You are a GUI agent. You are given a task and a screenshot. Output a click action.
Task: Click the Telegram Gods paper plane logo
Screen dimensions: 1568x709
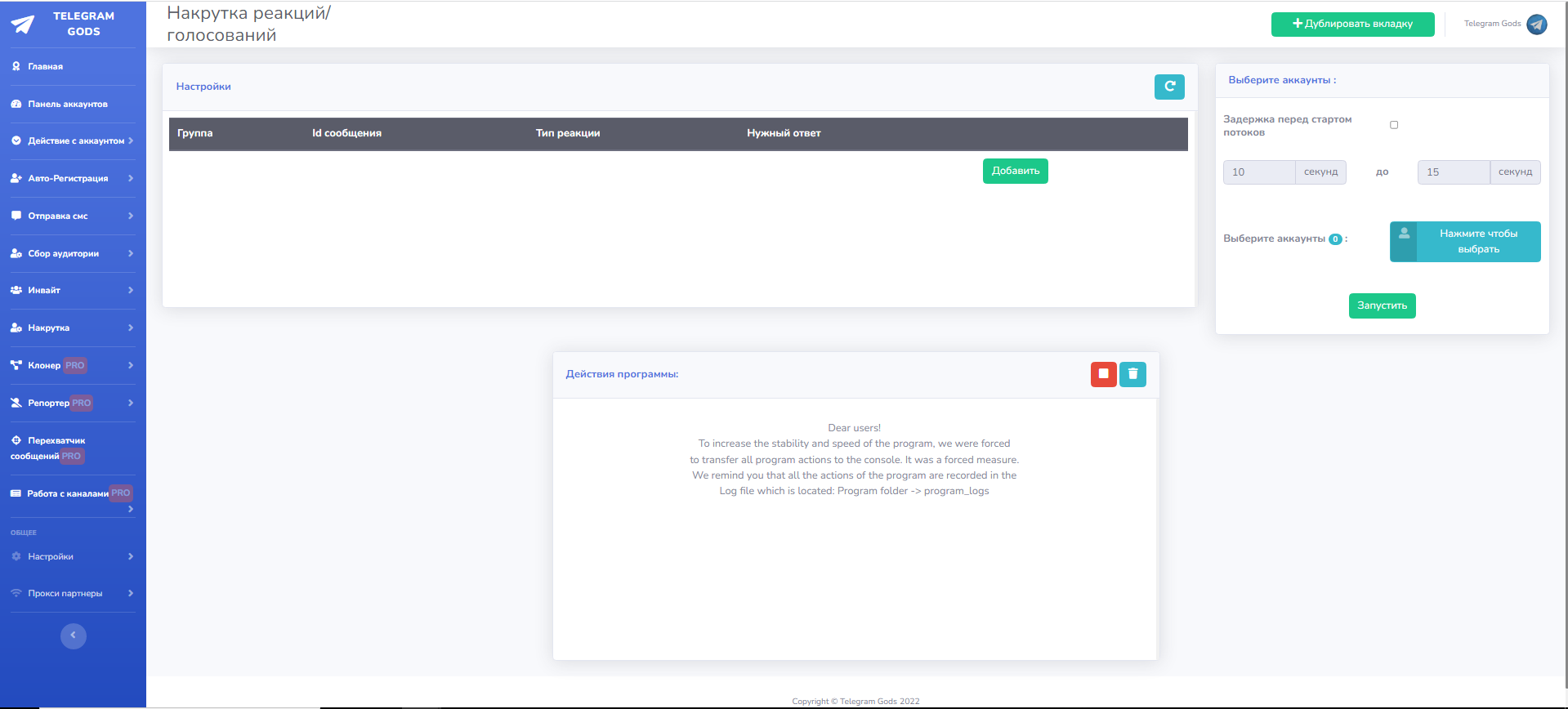tap(23, 25)
